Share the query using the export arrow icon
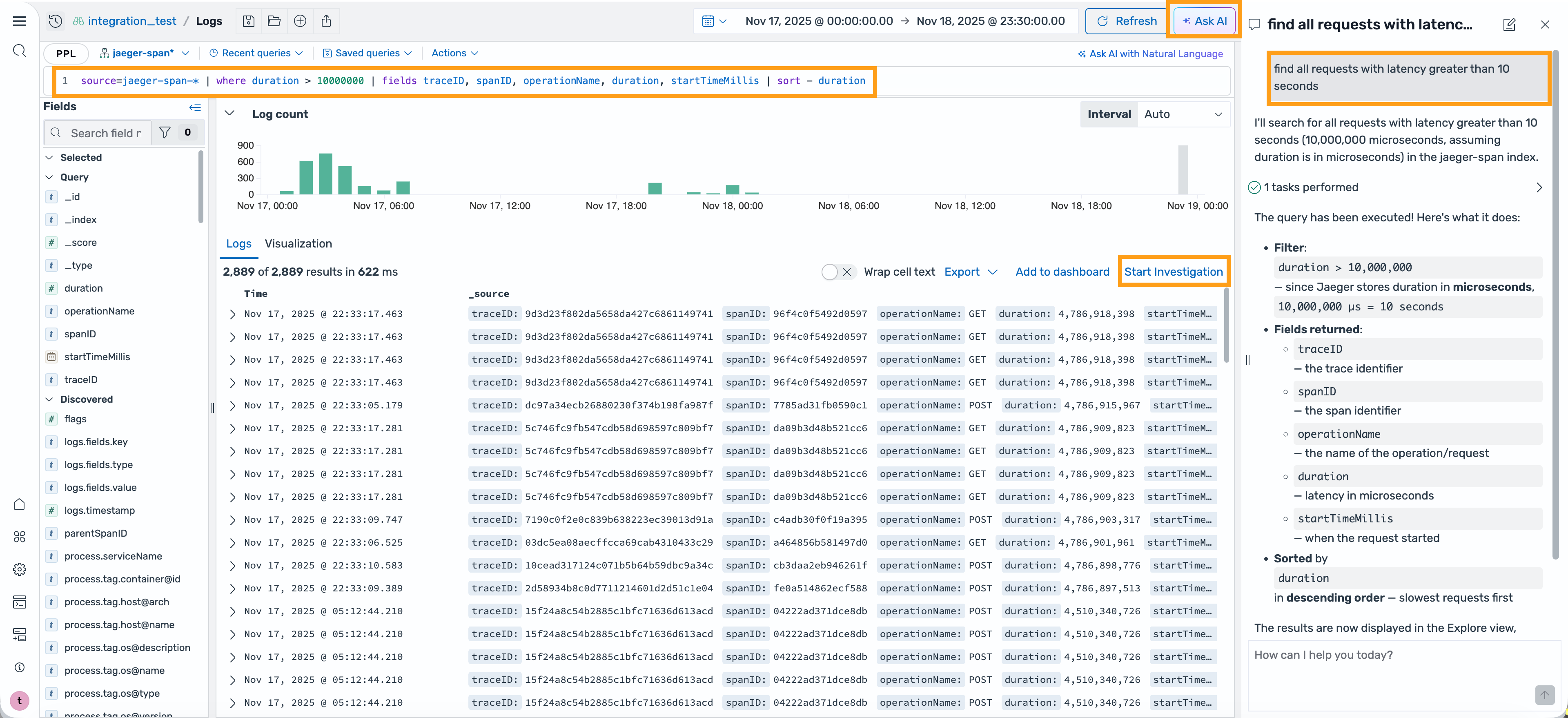1568x718 pixels. [x=327, y=21]
